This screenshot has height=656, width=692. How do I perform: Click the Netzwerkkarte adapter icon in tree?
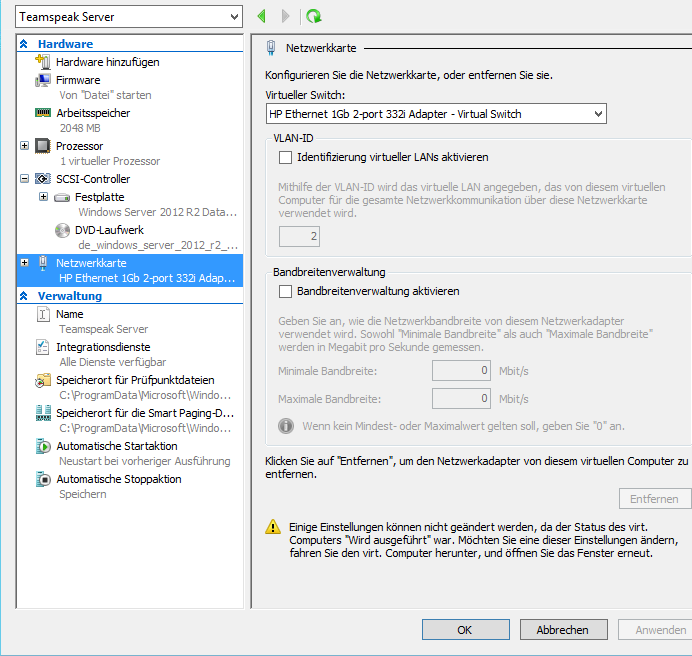coord(43,263)
